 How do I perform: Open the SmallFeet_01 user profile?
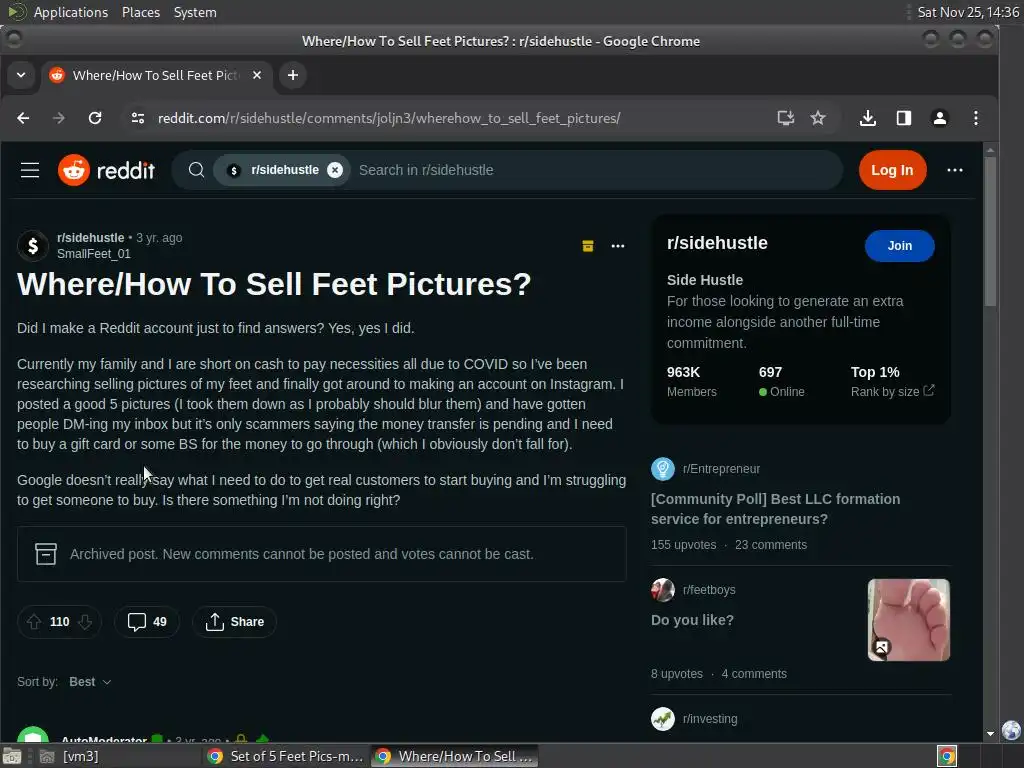tap(93, 253)
